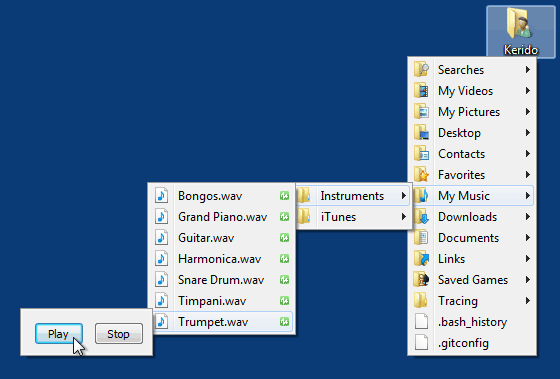Screen dimensions: 560x379
Task: Click green preview badge next to Harmonica.wav
Action: 284,259
